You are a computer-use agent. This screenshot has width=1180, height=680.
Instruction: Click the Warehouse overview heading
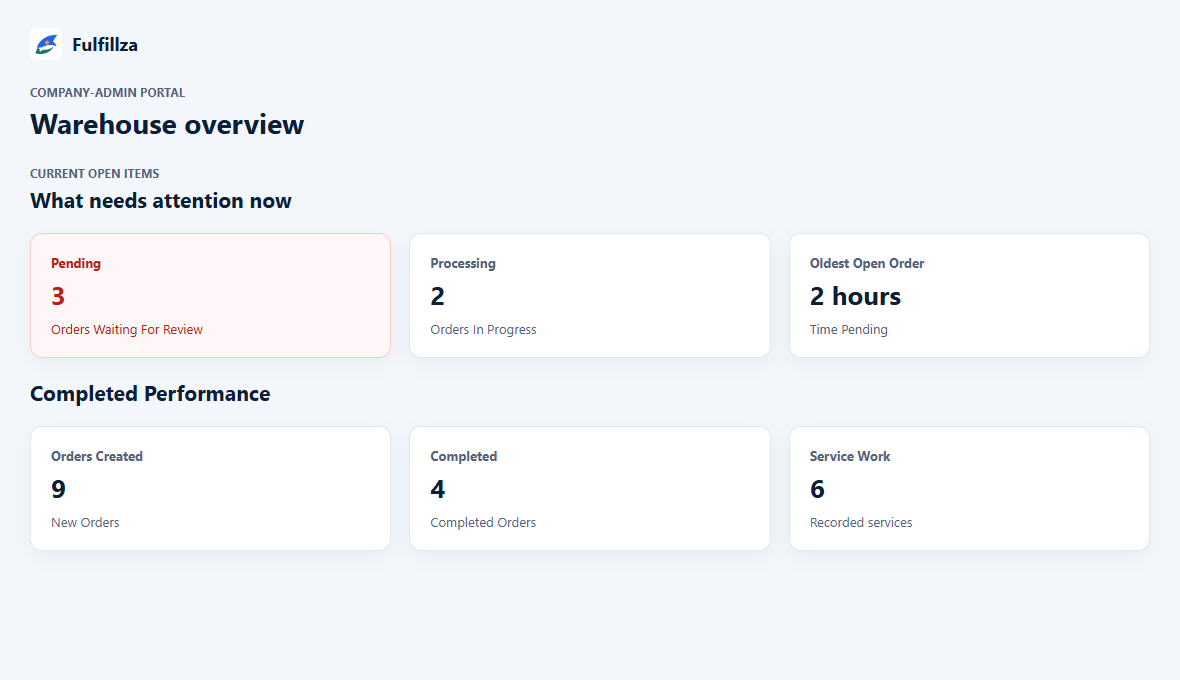tap(167, 124)
